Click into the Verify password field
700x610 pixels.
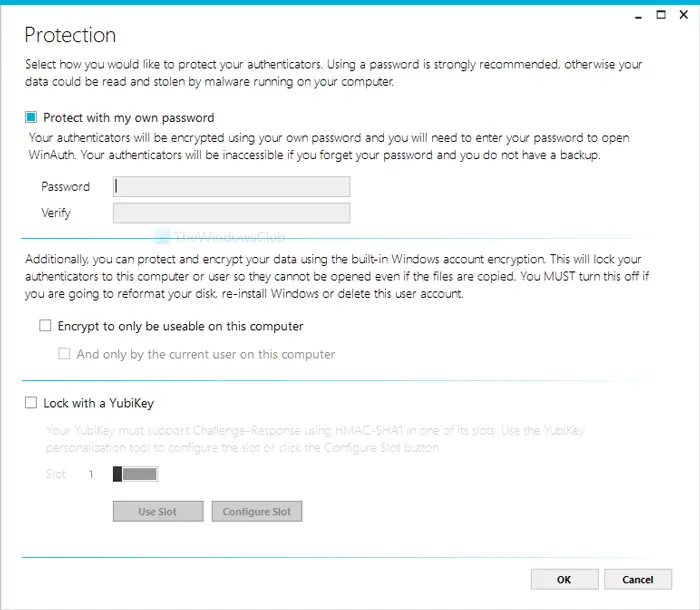tap(231, 213)
